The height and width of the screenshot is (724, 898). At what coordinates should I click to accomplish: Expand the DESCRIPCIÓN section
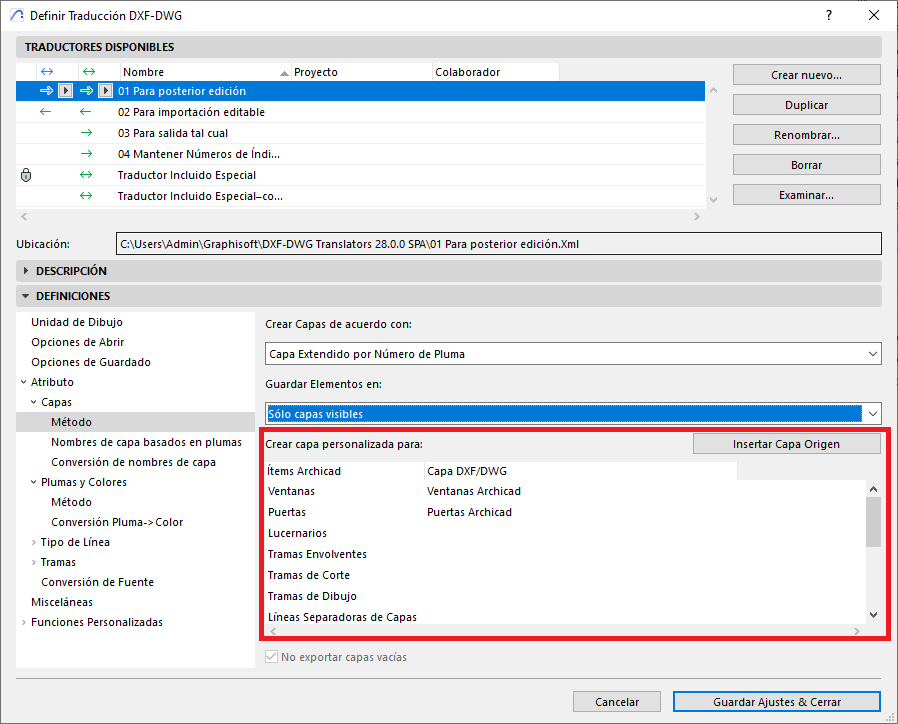[x=71, y=271]
